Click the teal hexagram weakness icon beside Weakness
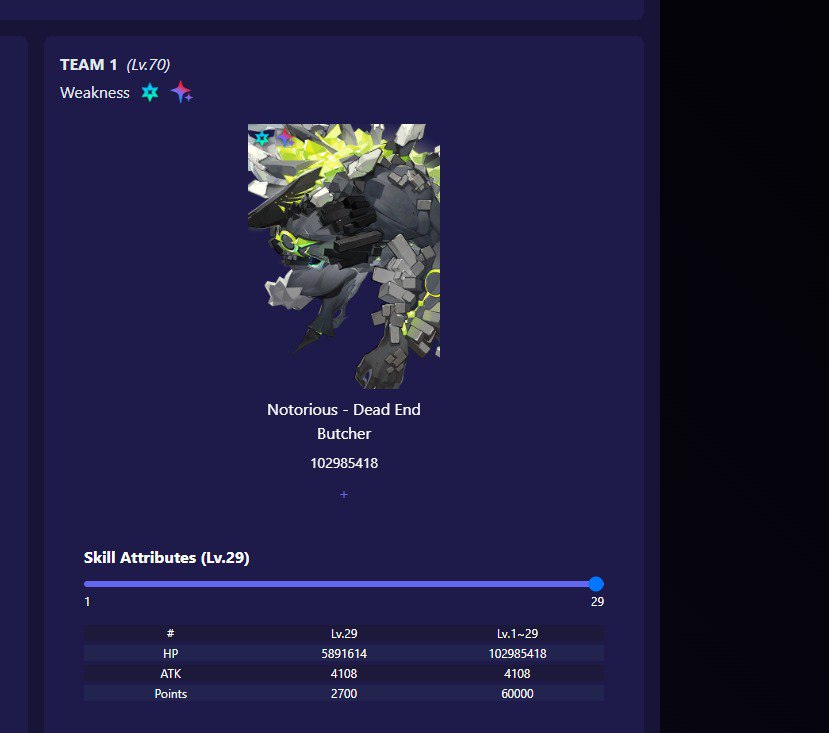829x733 pixels. click(150, 93)
